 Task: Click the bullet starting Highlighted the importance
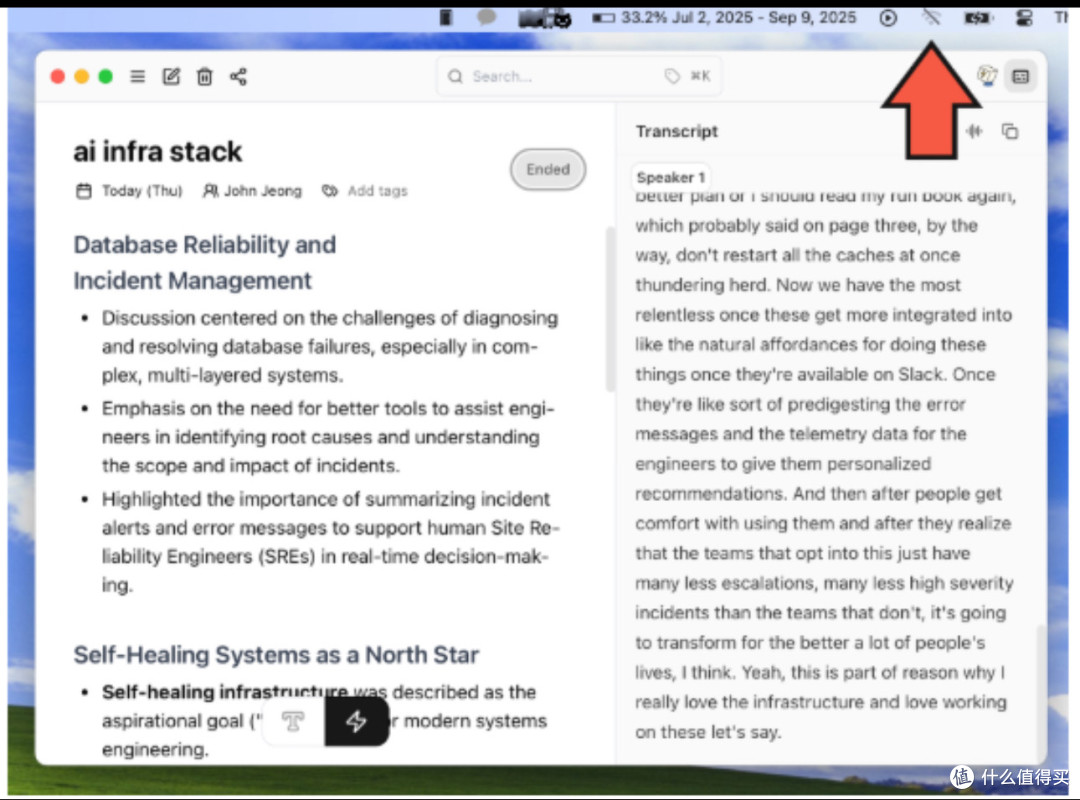pyautogui.click(x=331, y=542)
